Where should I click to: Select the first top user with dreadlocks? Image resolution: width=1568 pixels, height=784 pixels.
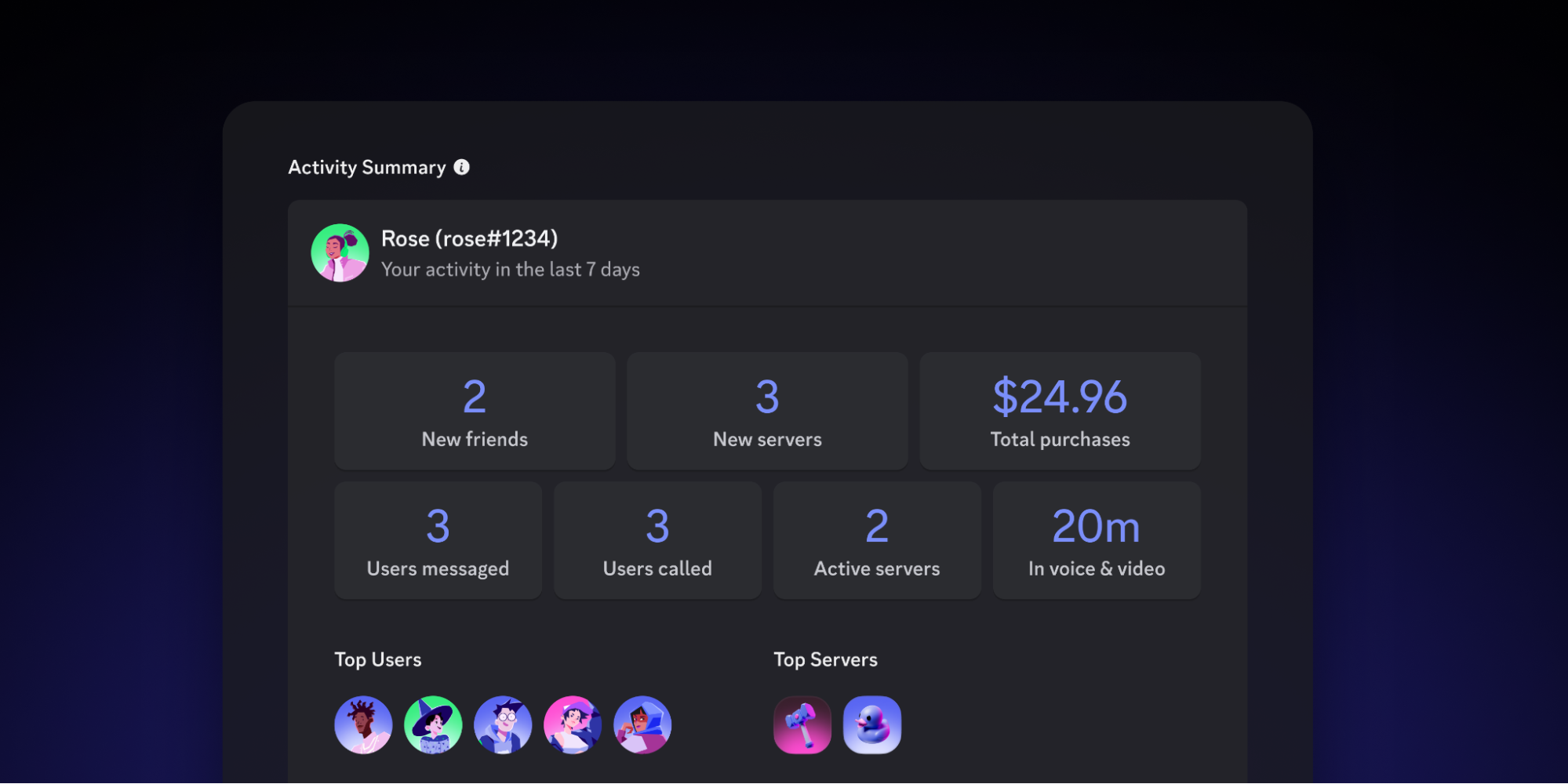click(x=363, y=725)
